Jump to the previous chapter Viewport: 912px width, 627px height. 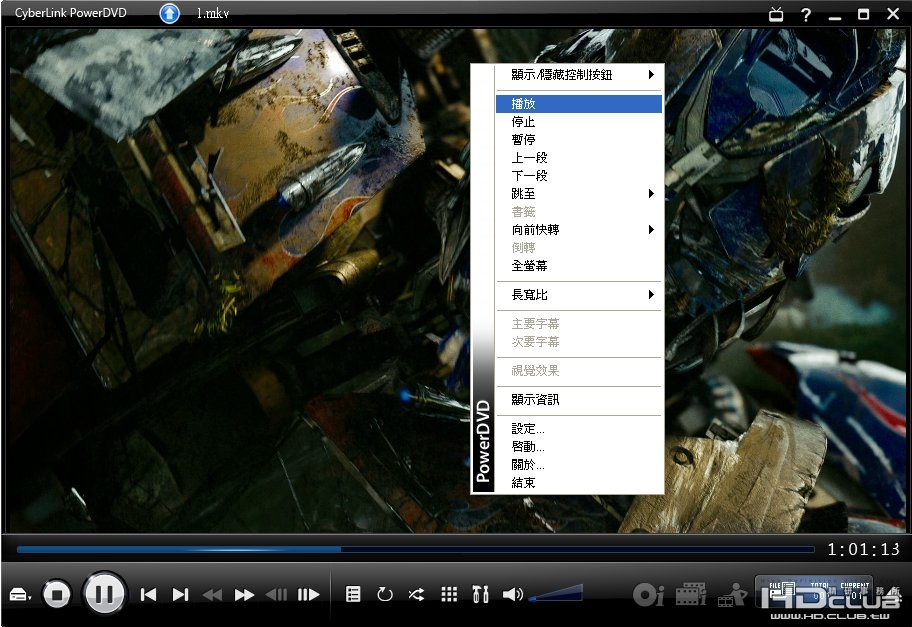[x=148, y=594]
